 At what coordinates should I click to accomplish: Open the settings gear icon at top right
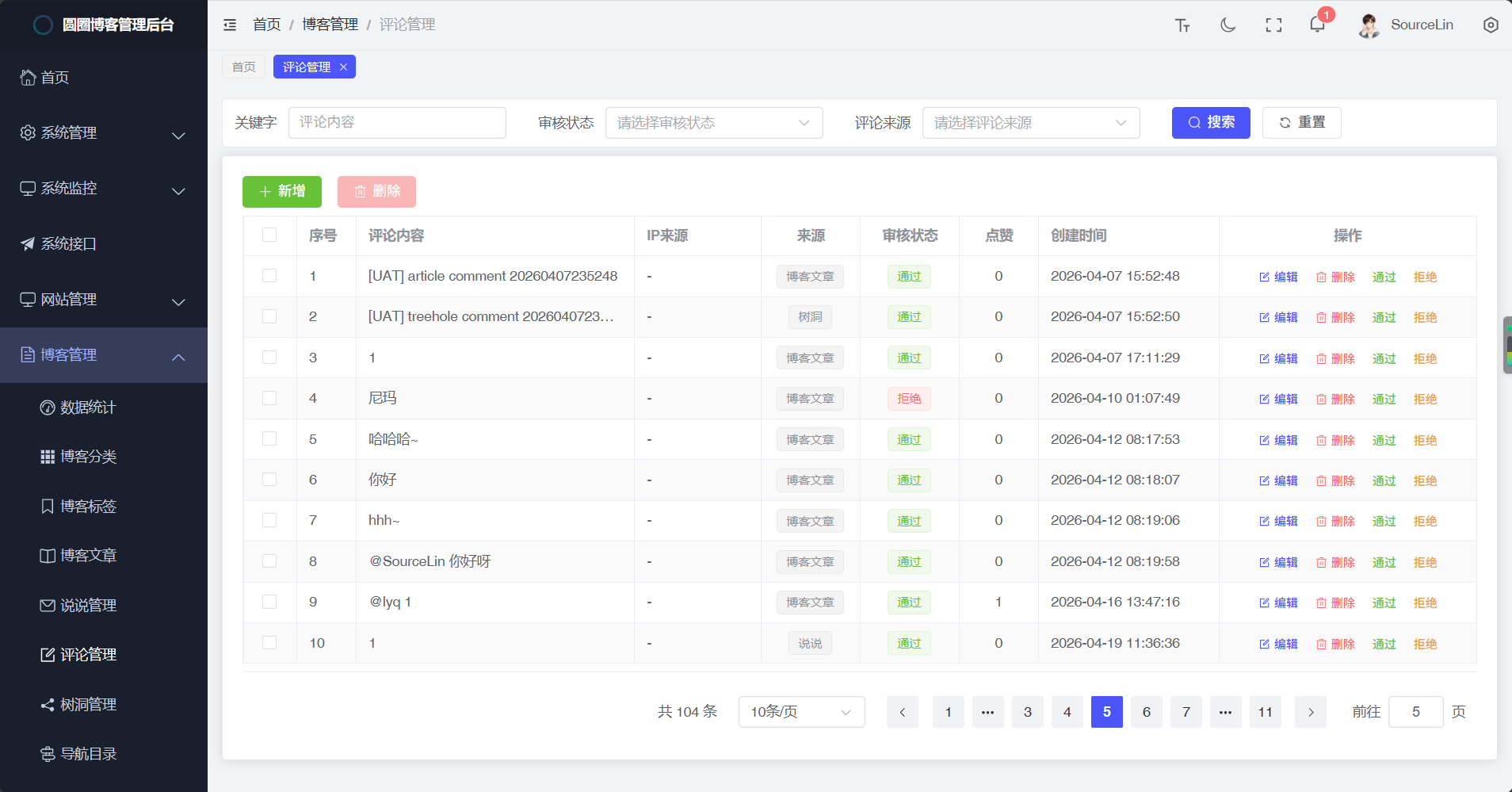coord(1491,25)
